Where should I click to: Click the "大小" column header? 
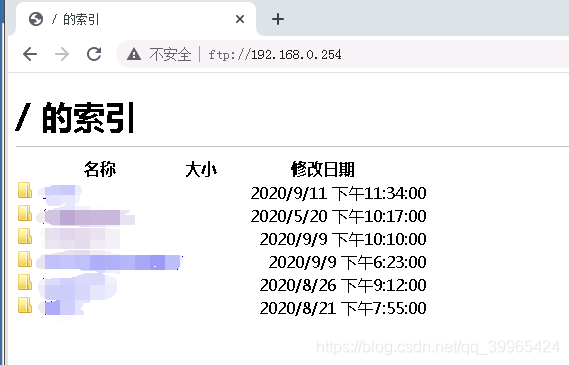[x=201, y=169]
